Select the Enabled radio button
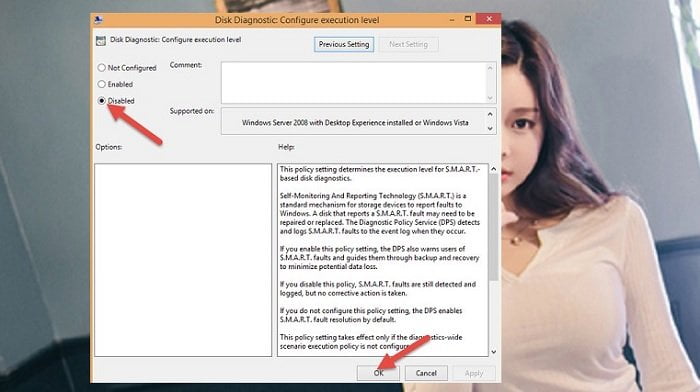This screenshot has width=700, height=392. (x=101, y=84)
